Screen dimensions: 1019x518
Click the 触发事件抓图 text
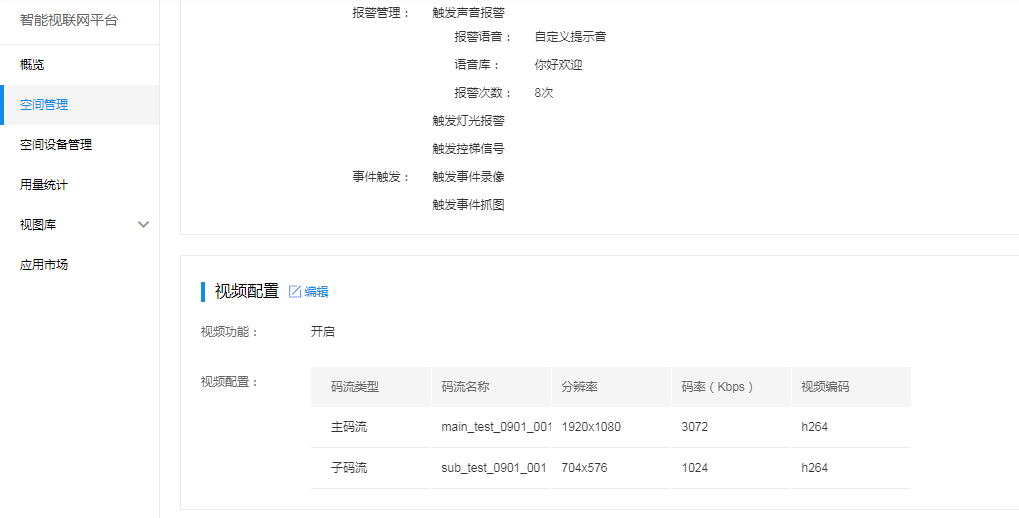coord(469,205)
